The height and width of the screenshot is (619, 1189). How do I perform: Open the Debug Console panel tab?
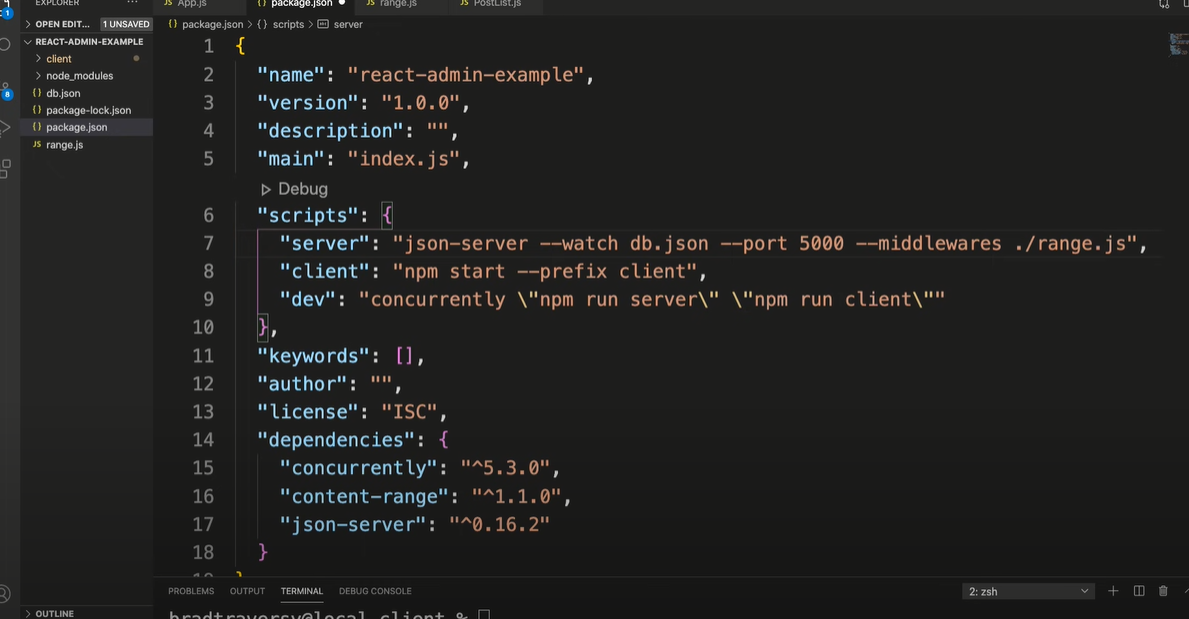pos(375,591)
